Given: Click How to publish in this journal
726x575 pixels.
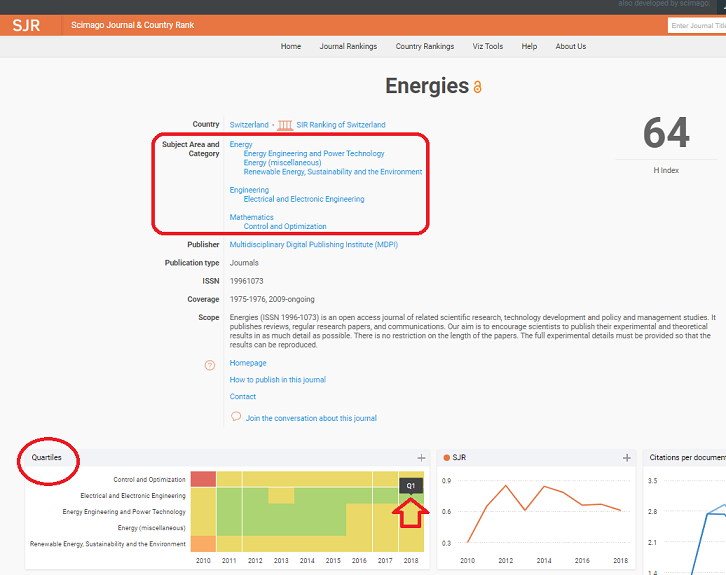Looking at the screenshot, I should coord(277,380).
